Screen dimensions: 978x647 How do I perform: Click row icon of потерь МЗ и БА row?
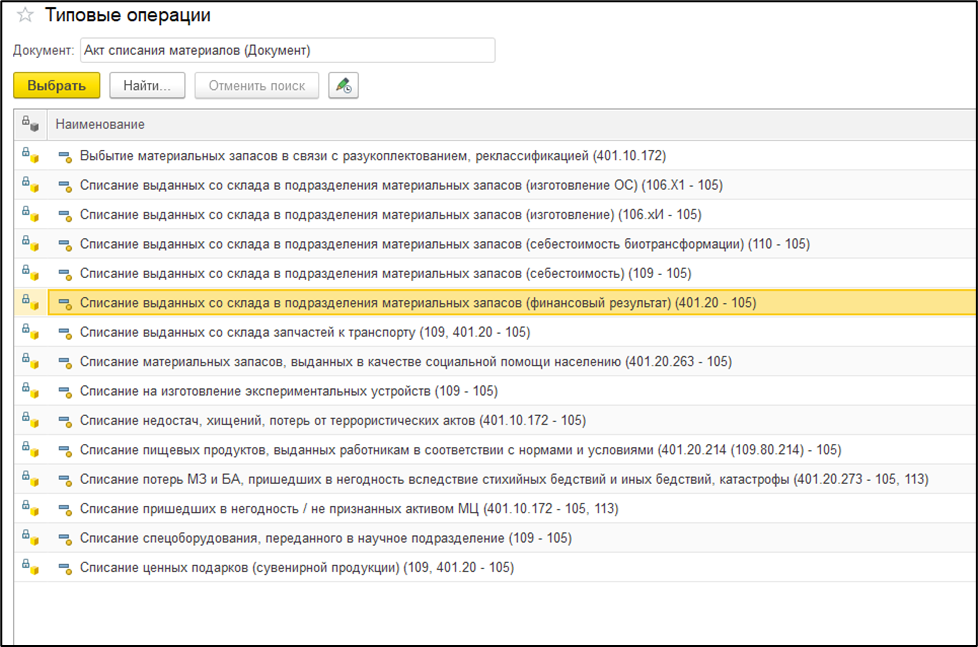(x=65, y=479)
